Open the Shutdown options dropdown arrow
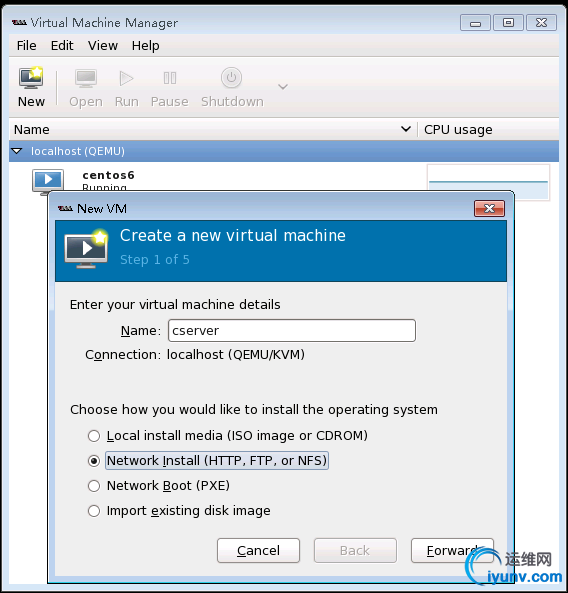This screenshot has height=593, width=568. click(x=283, y=87)
